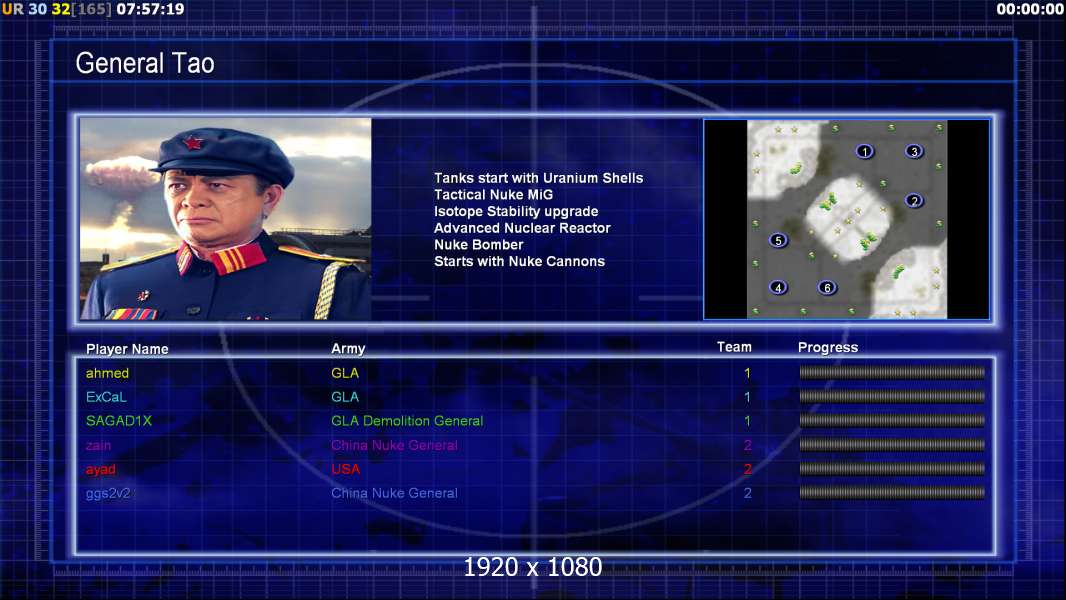
Task: Click team number in ahmed's row
Action: coord(747,373)
